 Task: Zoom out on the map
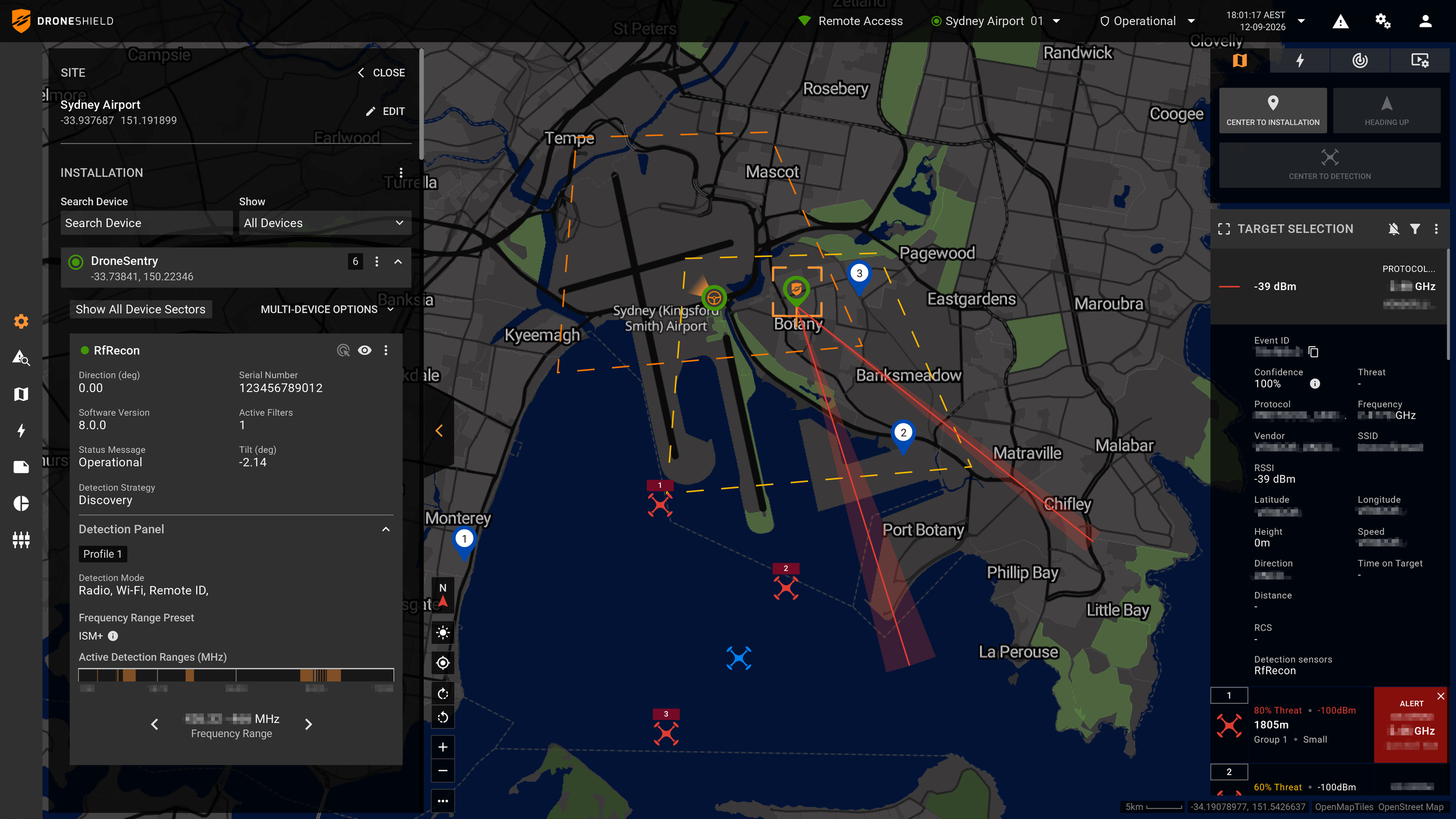[443, 771]
